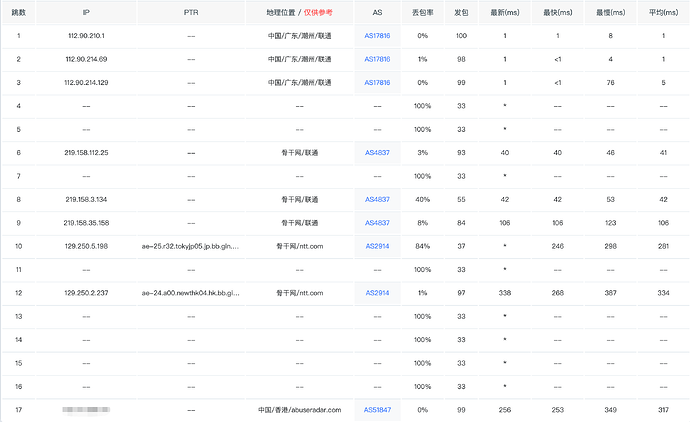Click the 丢包率 column header
The height and width of the screenshot is (422, 690).
pyautogui.click(x=422, y=12)
